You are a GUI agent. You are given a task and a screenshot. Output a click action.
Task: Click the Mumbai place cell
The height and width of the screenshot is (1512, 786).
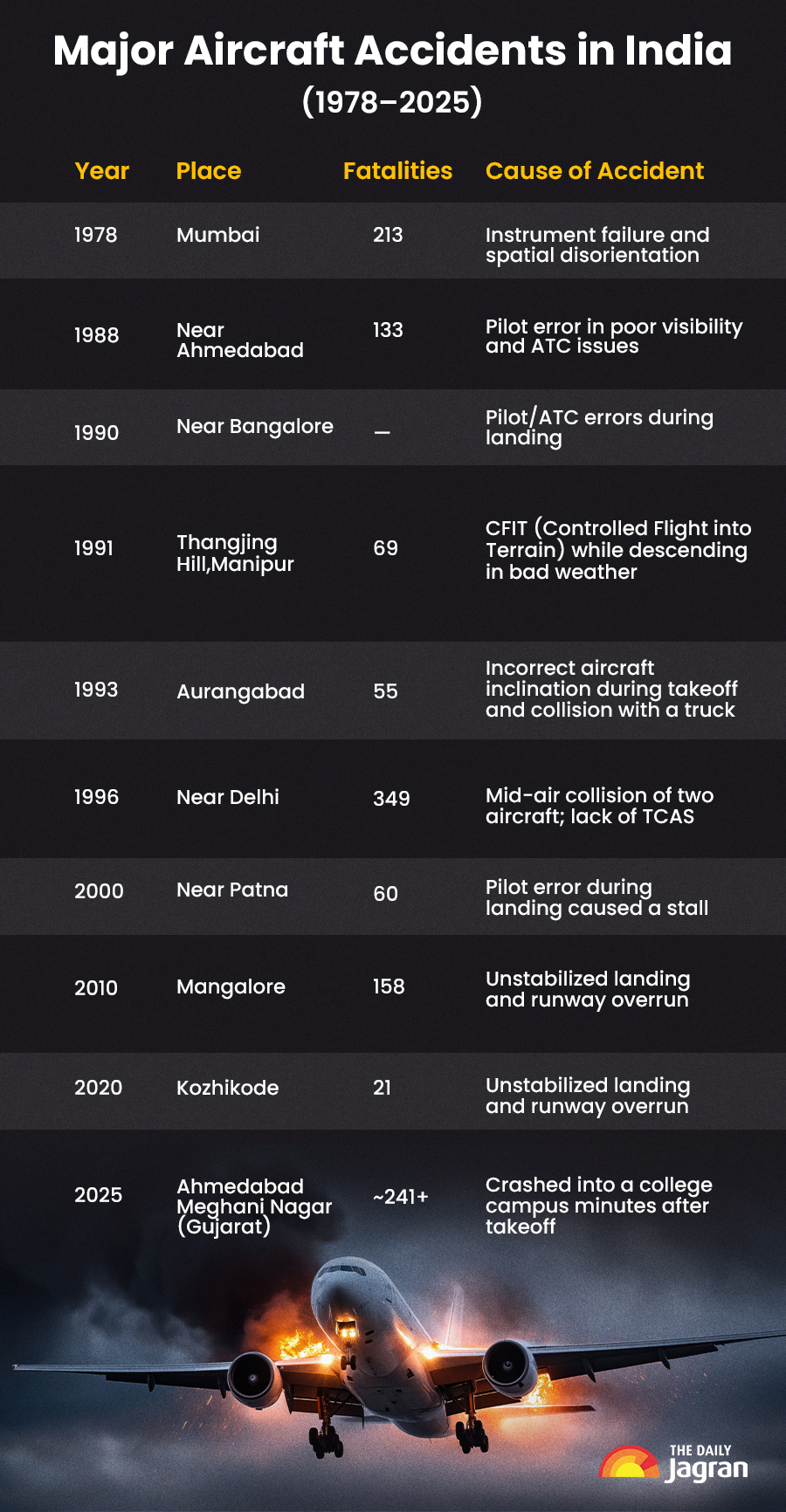pyautogui.click(x=217, y=235)
